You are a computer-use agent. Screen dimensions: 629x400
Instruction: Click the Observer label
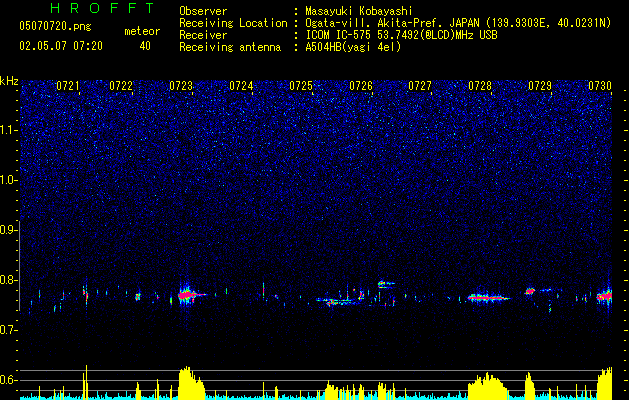click(203, 11)
